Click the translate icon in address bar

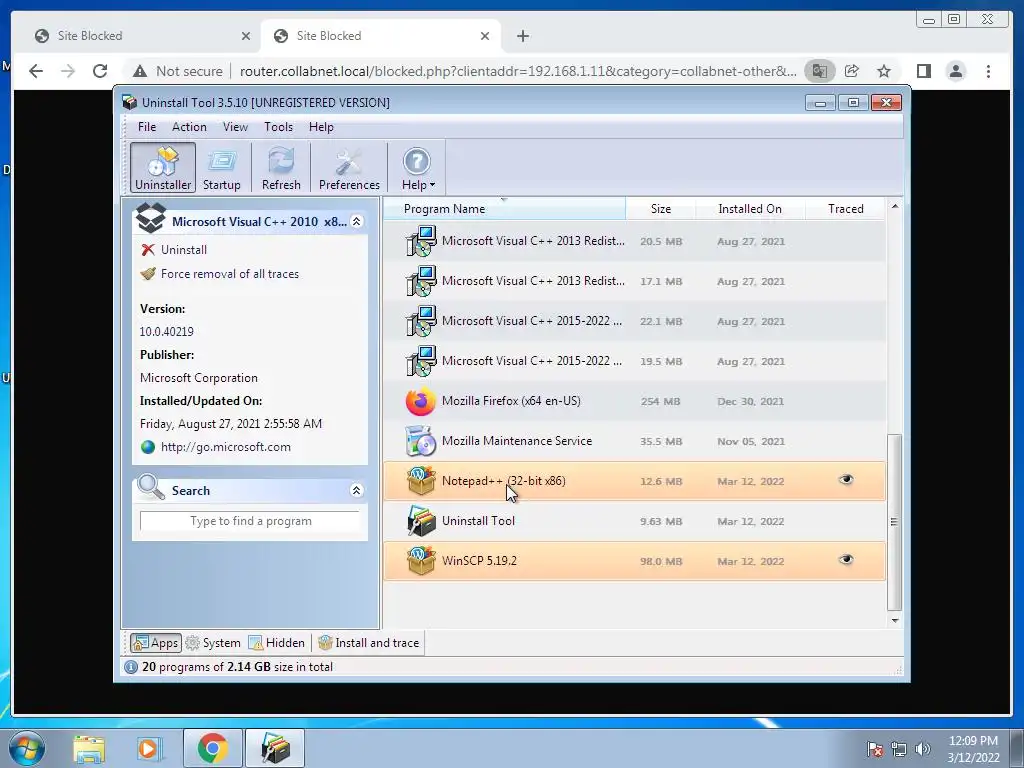tap(820, 71)
